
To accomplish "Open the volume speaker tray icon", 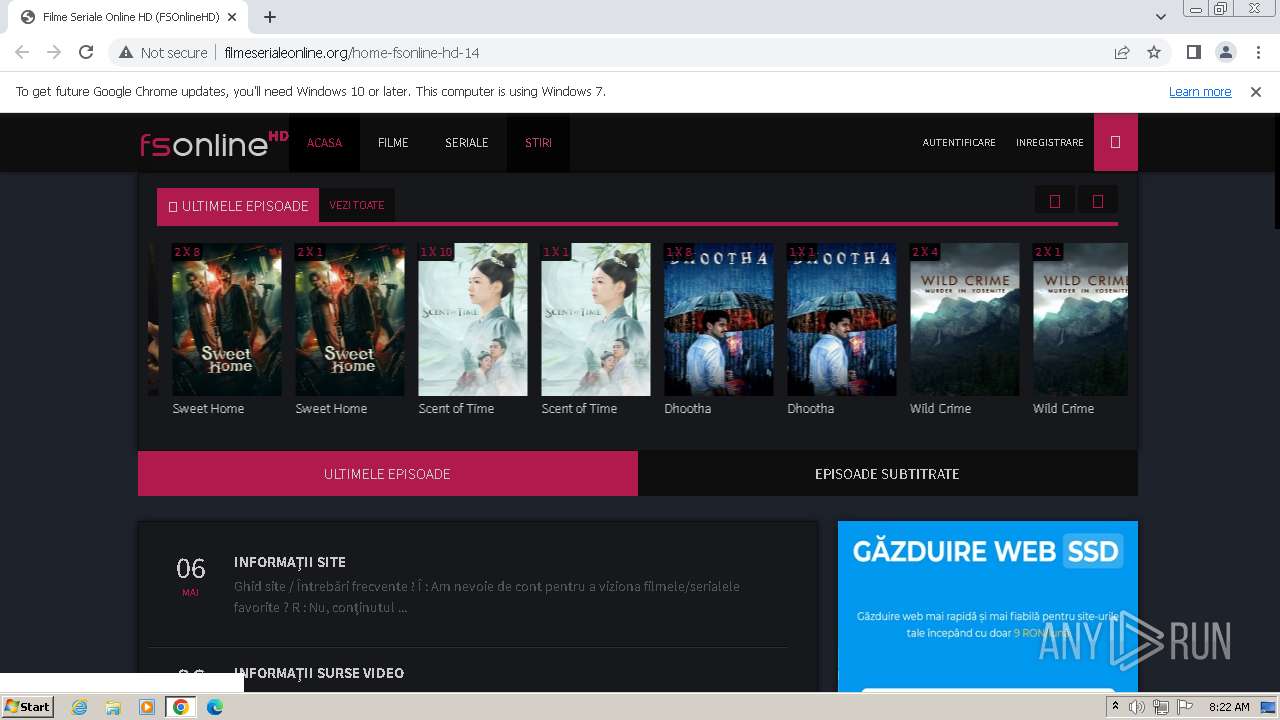I will pyautogui.click(x=1137, y=707).
